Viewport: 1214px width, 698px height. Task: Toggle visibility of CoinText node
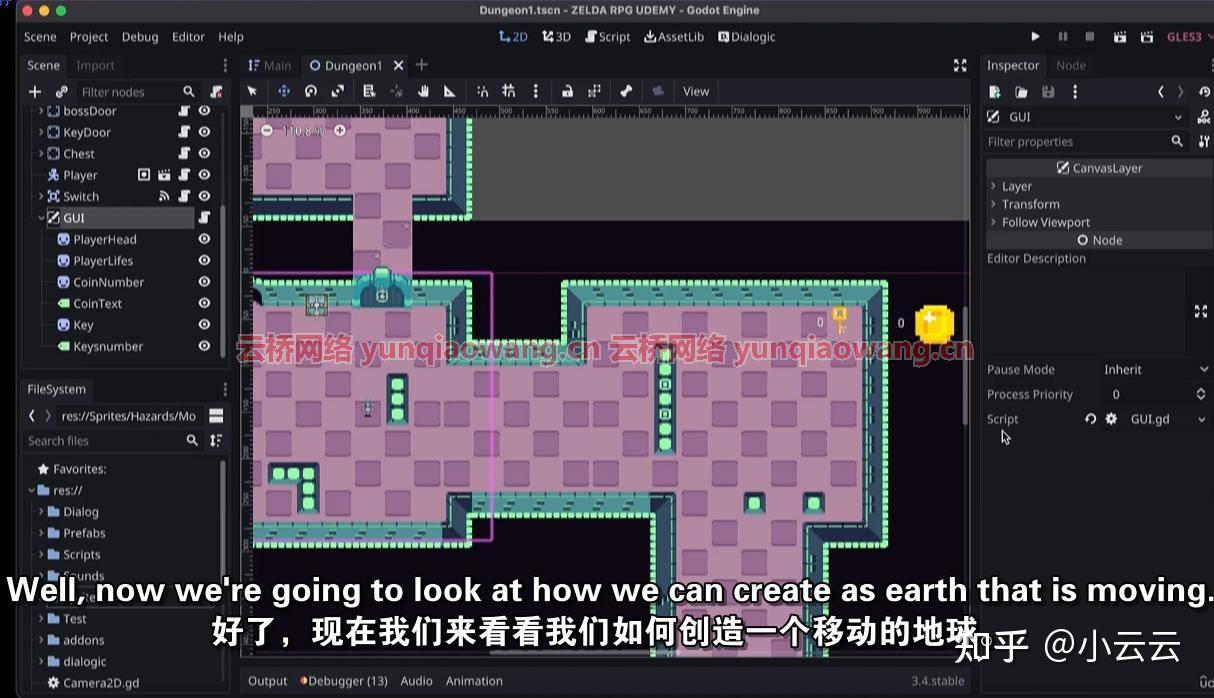tap(204, 304)
